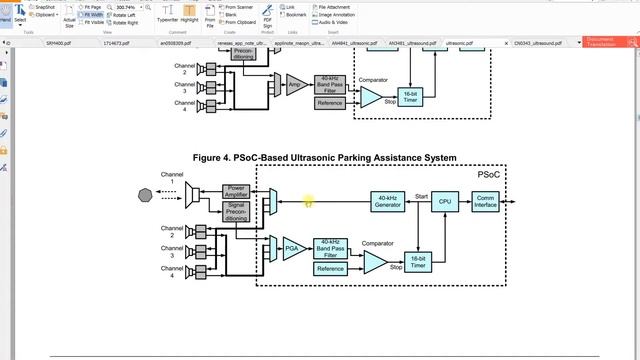Open the document tab list dropdown
Image resolution: width=640 pixels, height=360 pixels.
pyautogui.click(x=579, y=42)
